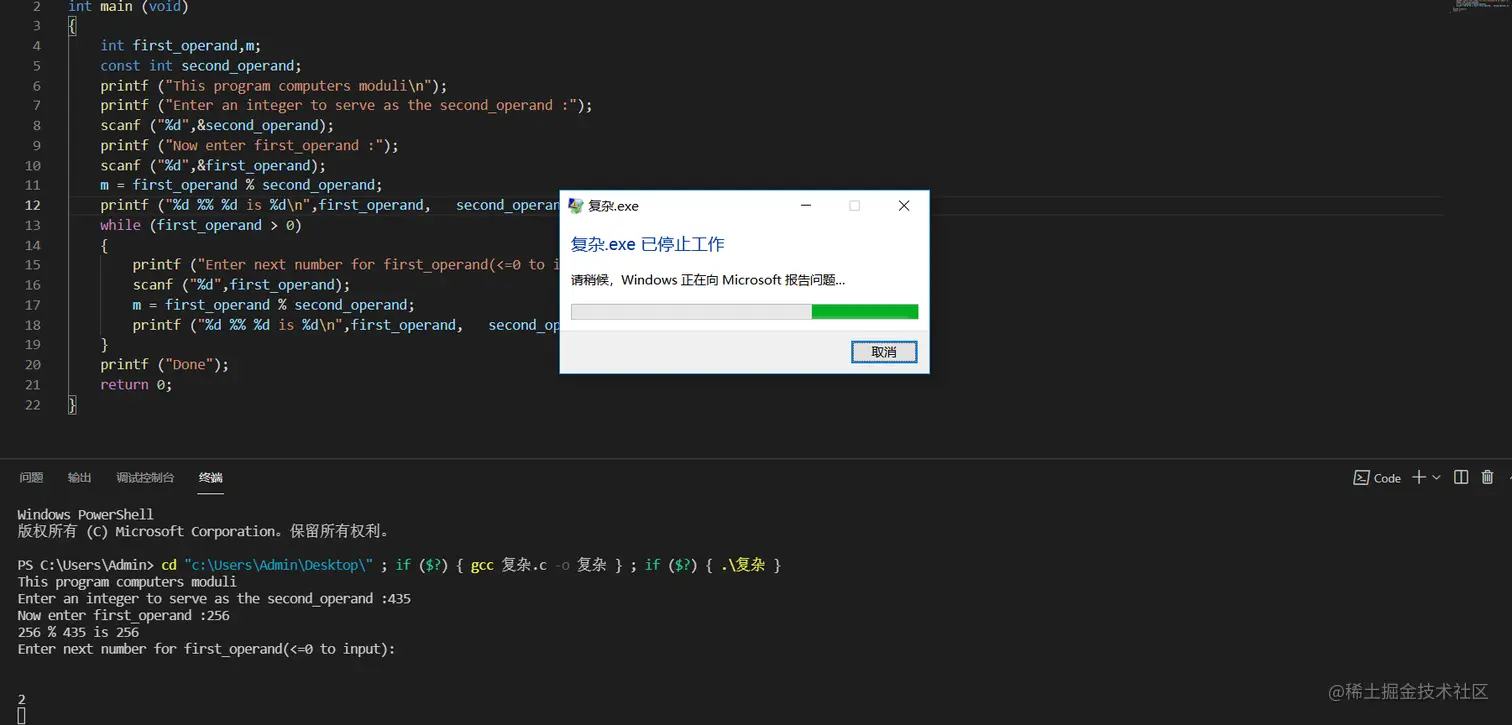Click the terminal cursor block
Image resolution: width=1512 pixels, height=725 pixels.
[x=22, y=716]
